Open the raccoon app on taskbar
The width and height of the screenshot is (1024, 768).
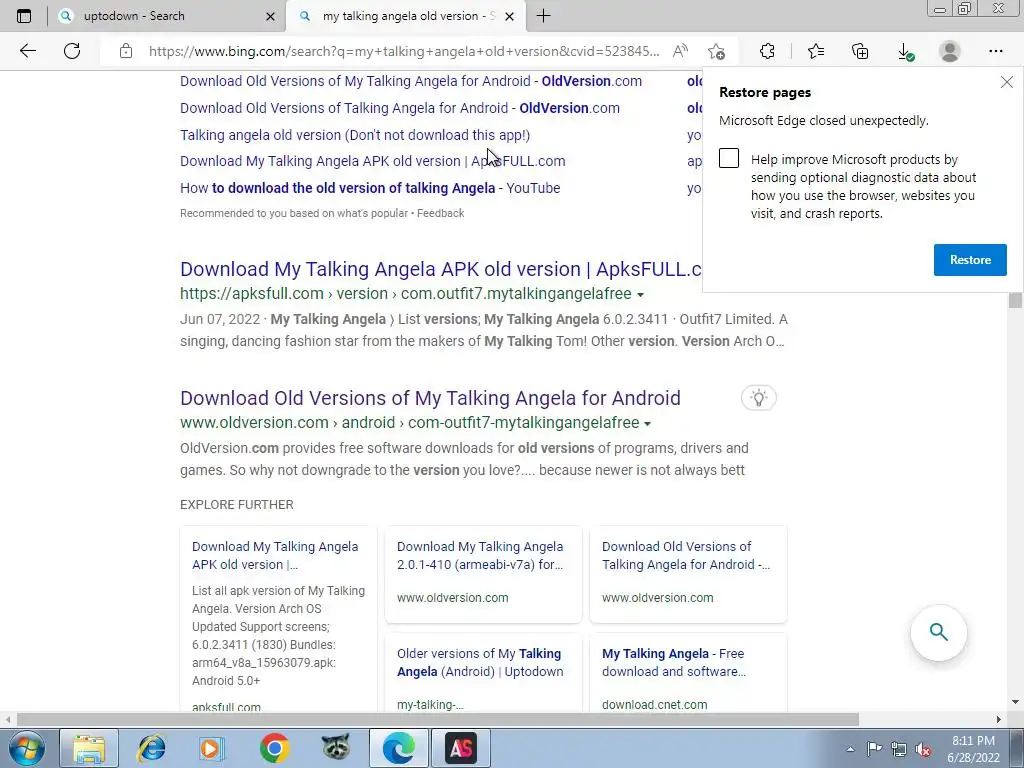coord(336,748)
